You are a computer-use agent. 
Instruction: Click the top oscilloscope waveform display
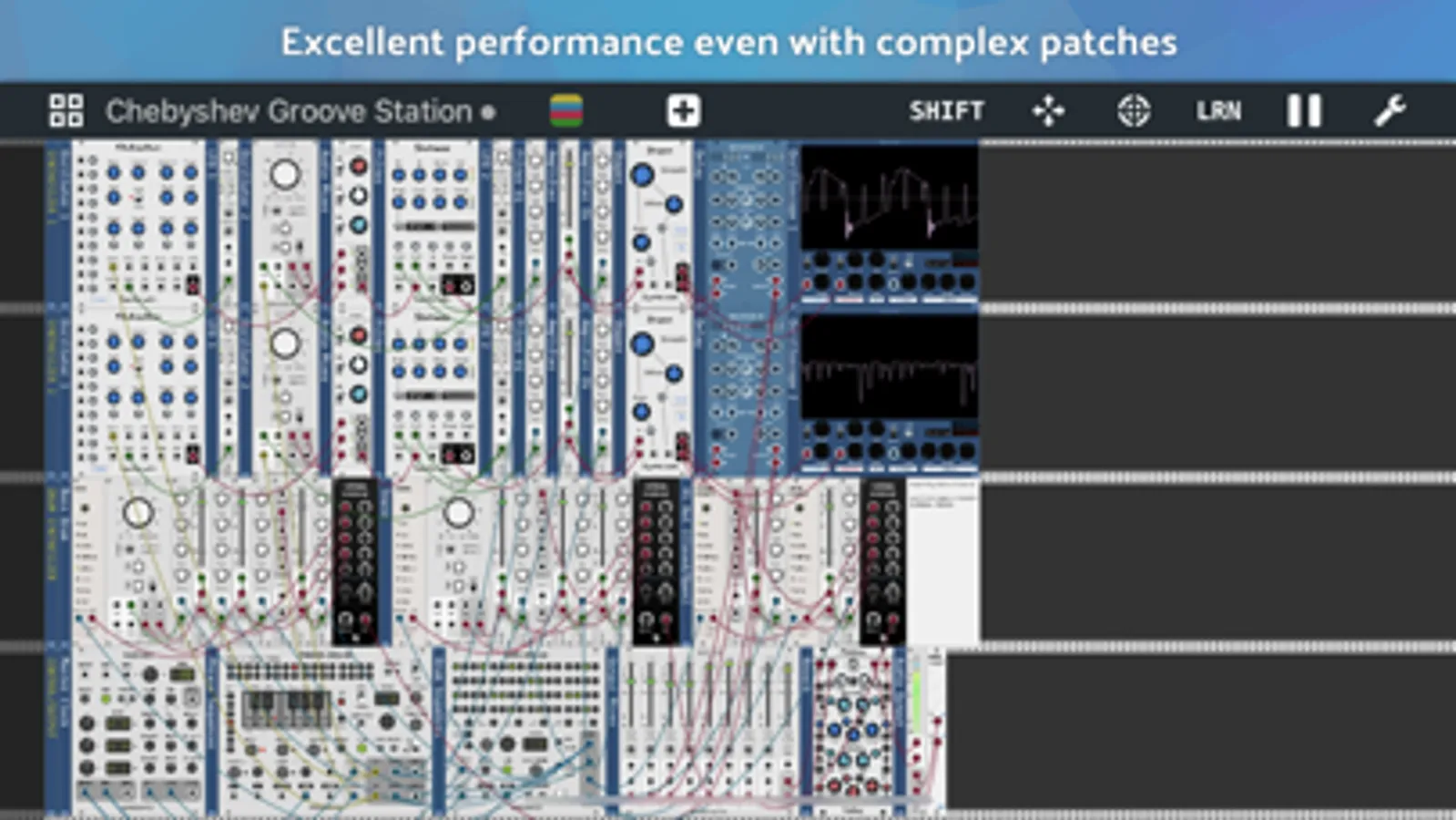click(890, 198)
